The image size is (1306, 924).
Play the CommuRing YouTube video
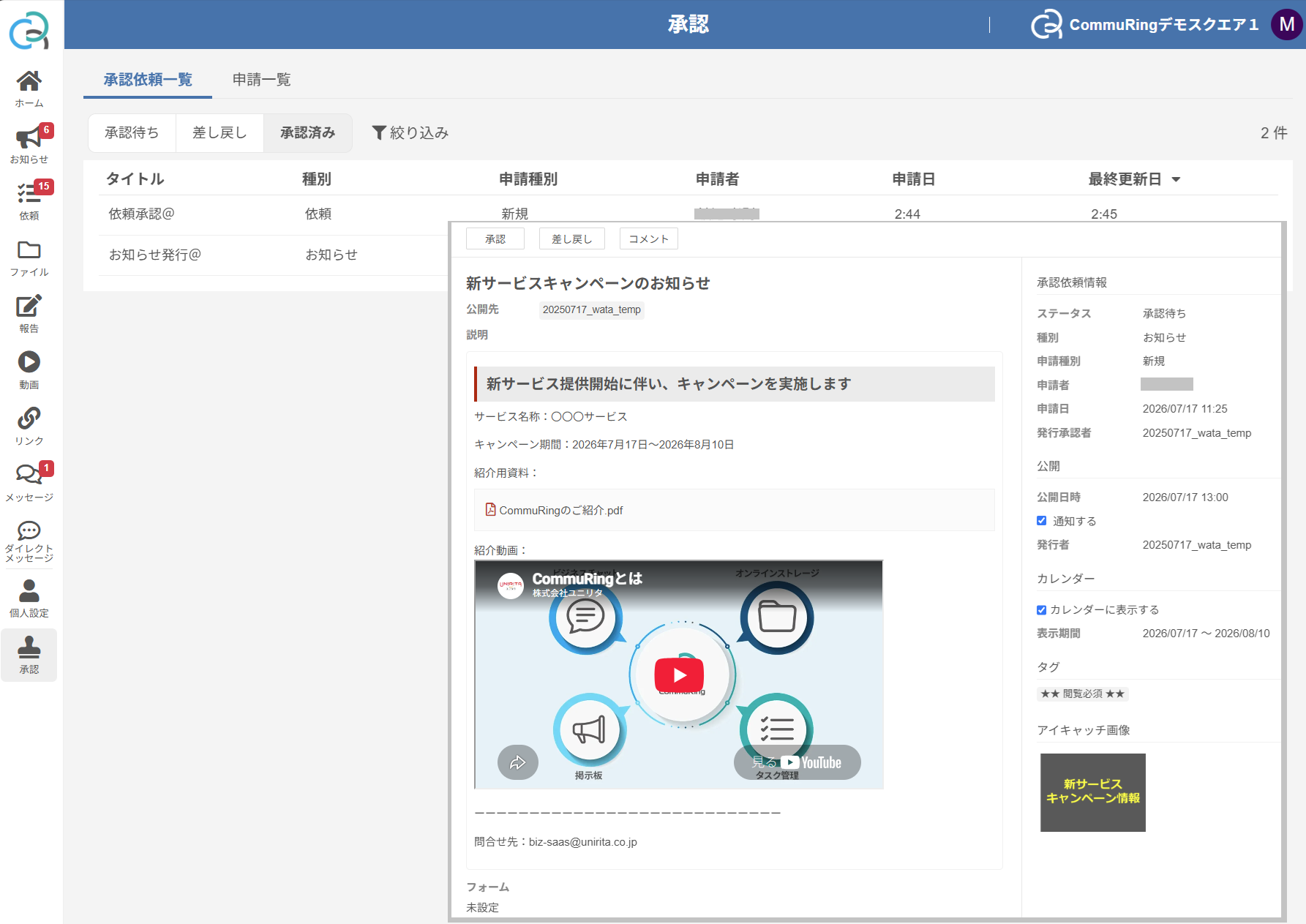[x=679, y=675]
